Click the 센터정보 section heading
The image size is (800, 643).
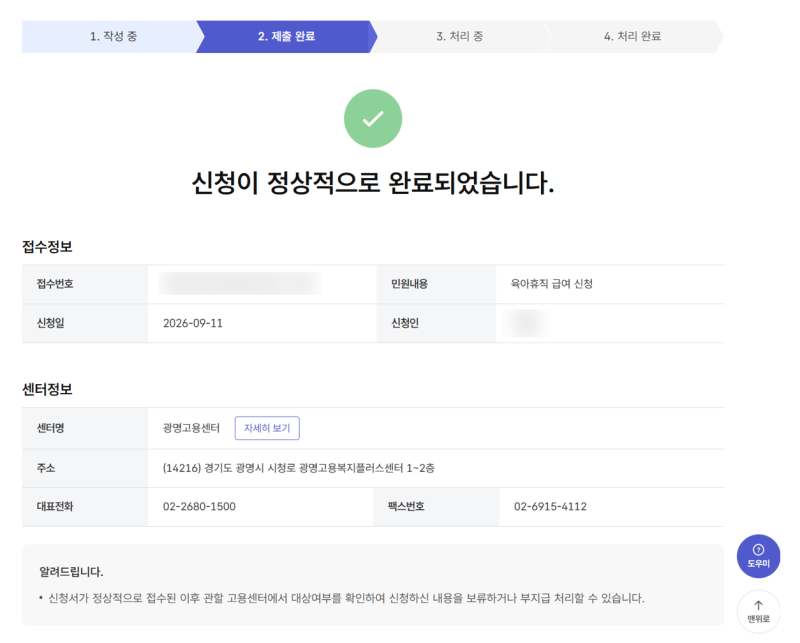tap(47, 389)
